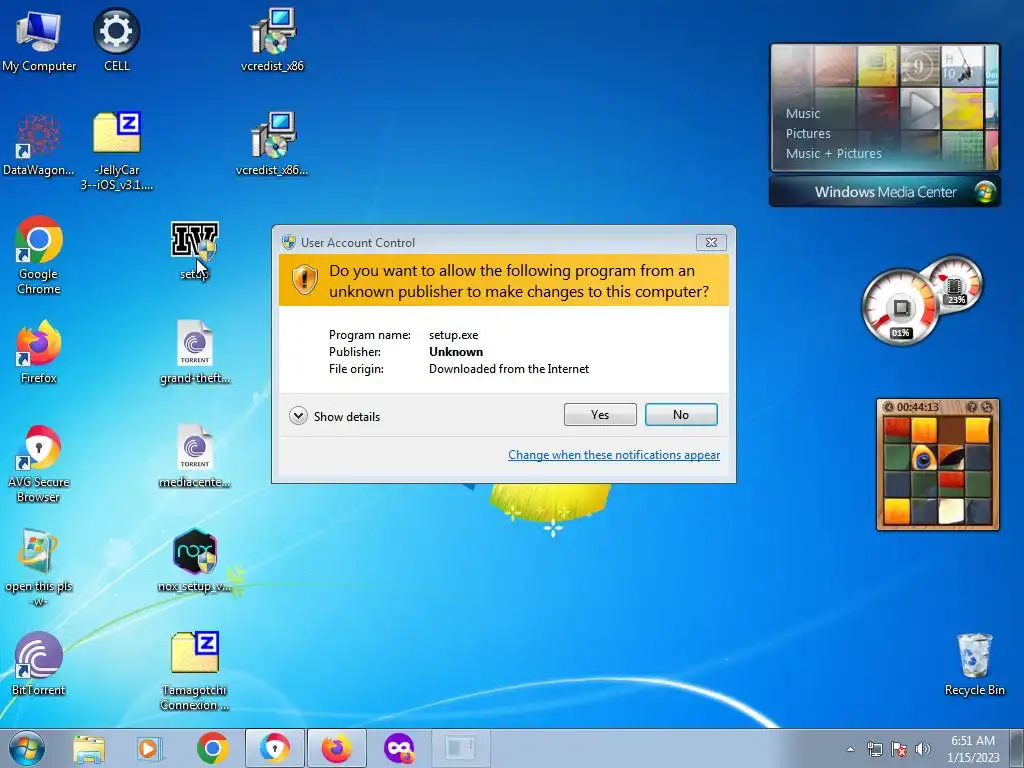Launch Firefox desktop shortcut
This screenshot has height=768, width=1024.
[39, 353]
